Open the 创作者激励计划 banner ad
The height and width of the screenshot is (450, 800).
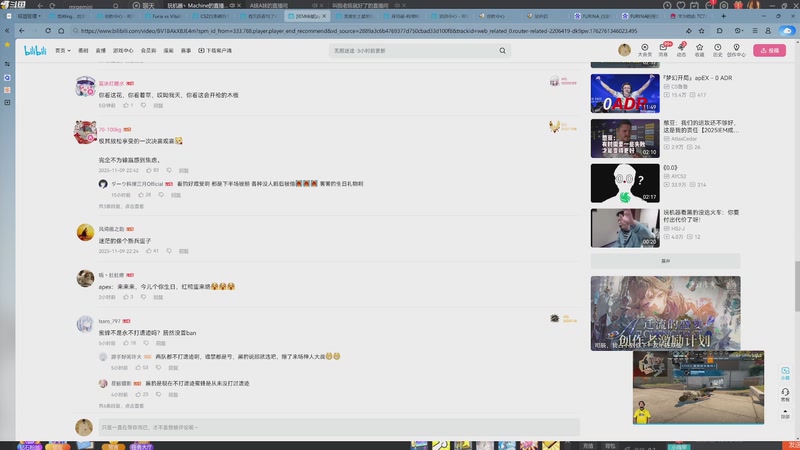[x=665, y=313]
